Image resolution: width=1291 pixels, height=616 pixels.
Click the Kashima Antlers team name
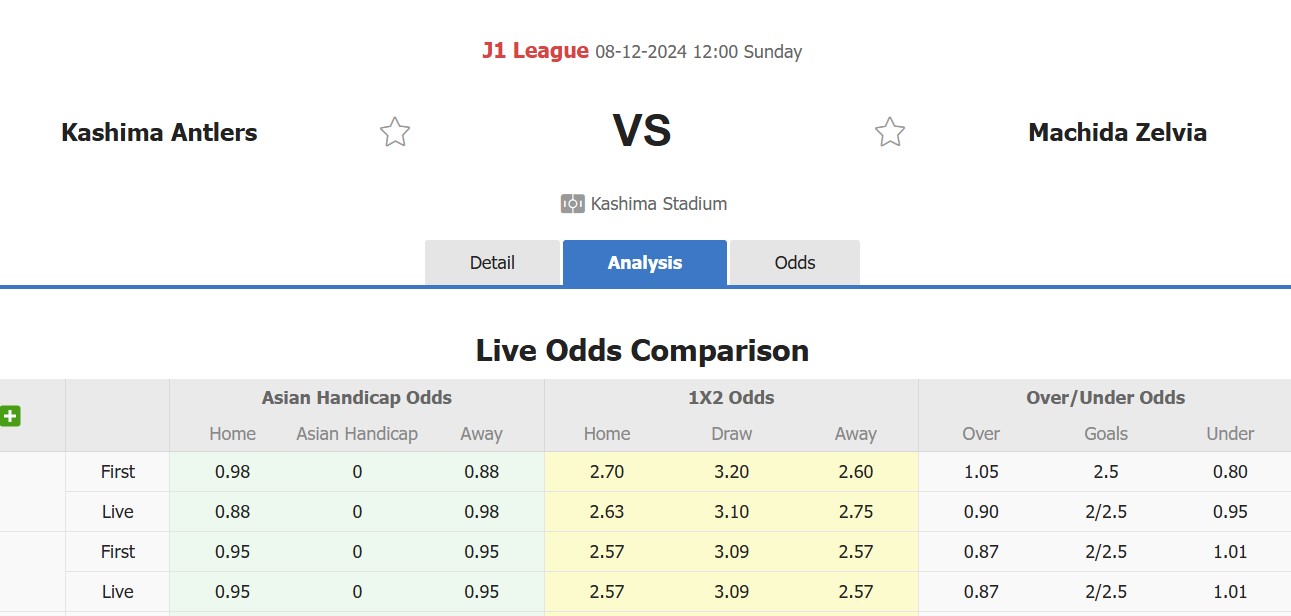(x=159, y=132)
